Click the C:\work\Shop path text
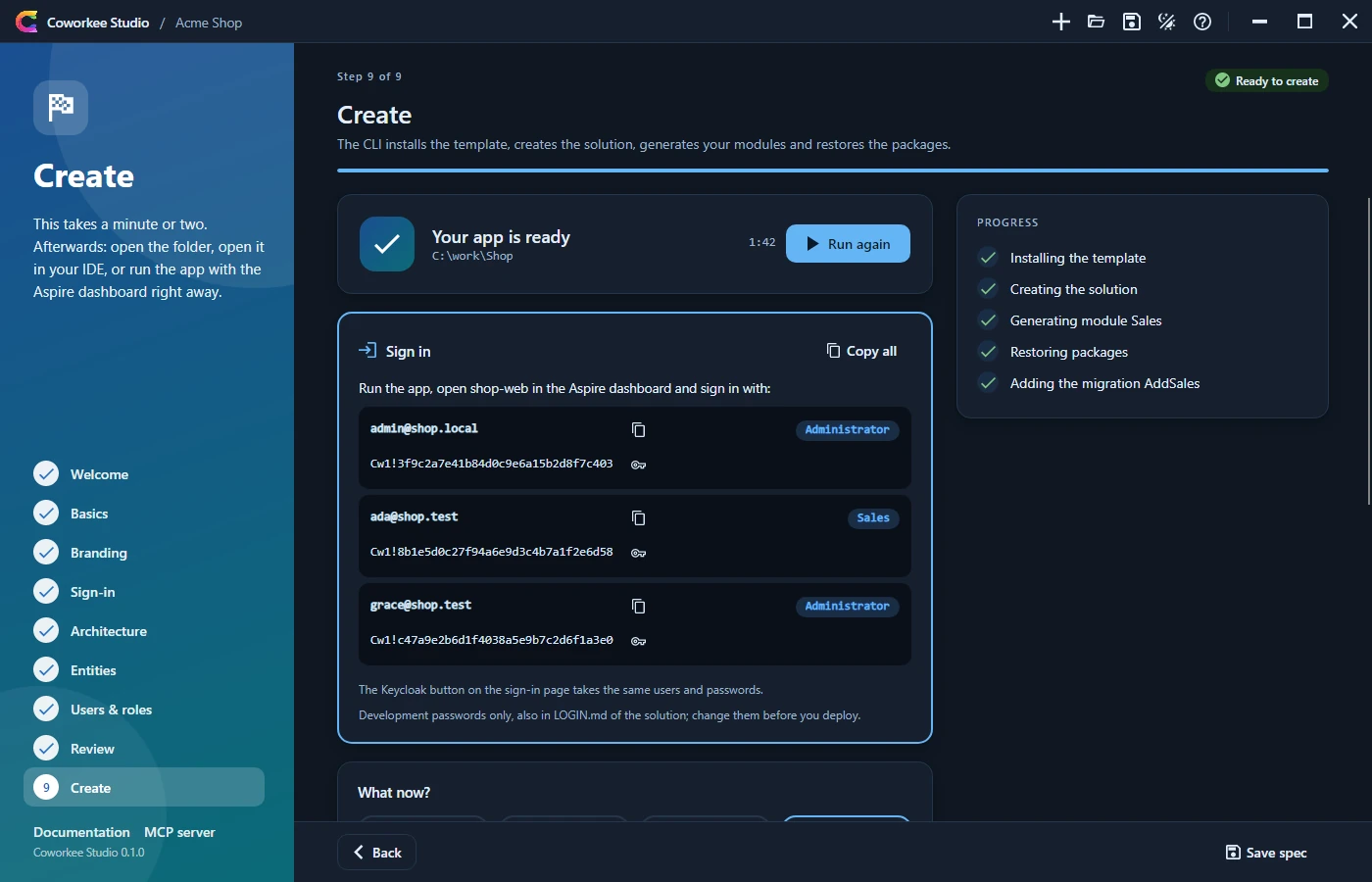This screenshot has height=882, width=1372. (x=472, y=256)
